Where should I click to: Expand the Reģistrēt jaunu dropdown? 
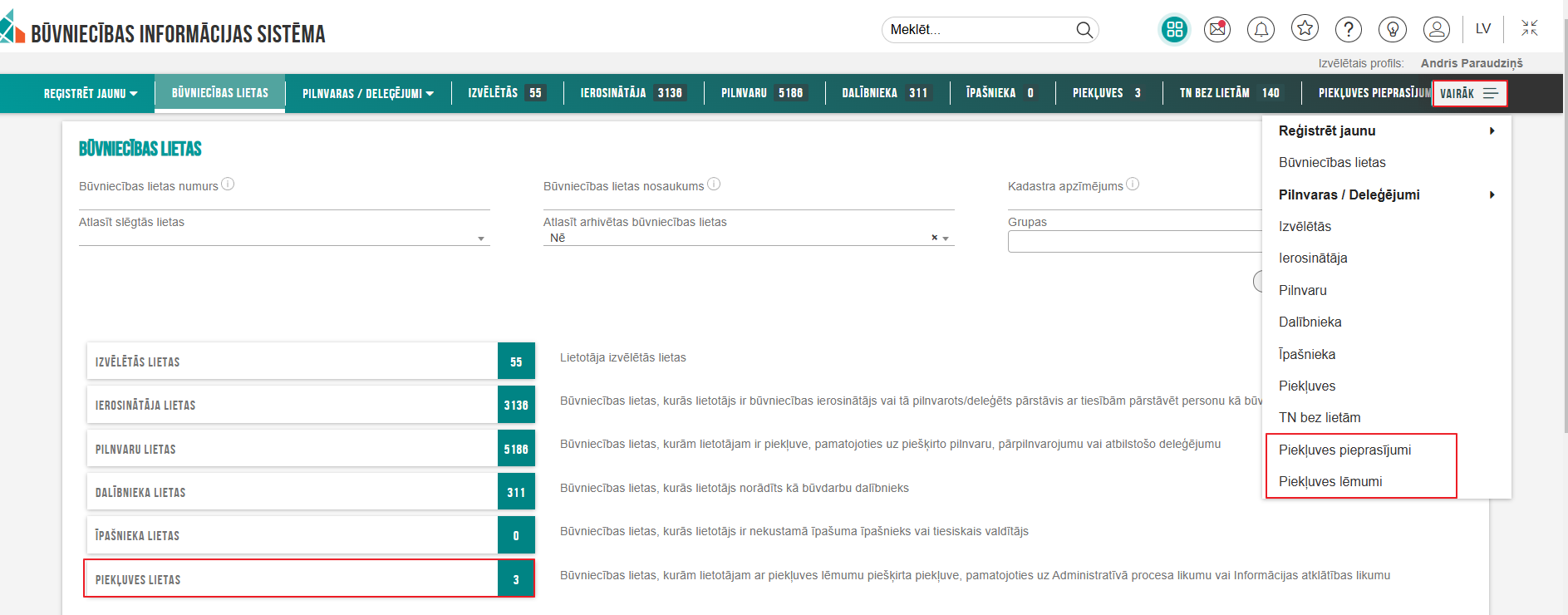click(x=91, y=94)
